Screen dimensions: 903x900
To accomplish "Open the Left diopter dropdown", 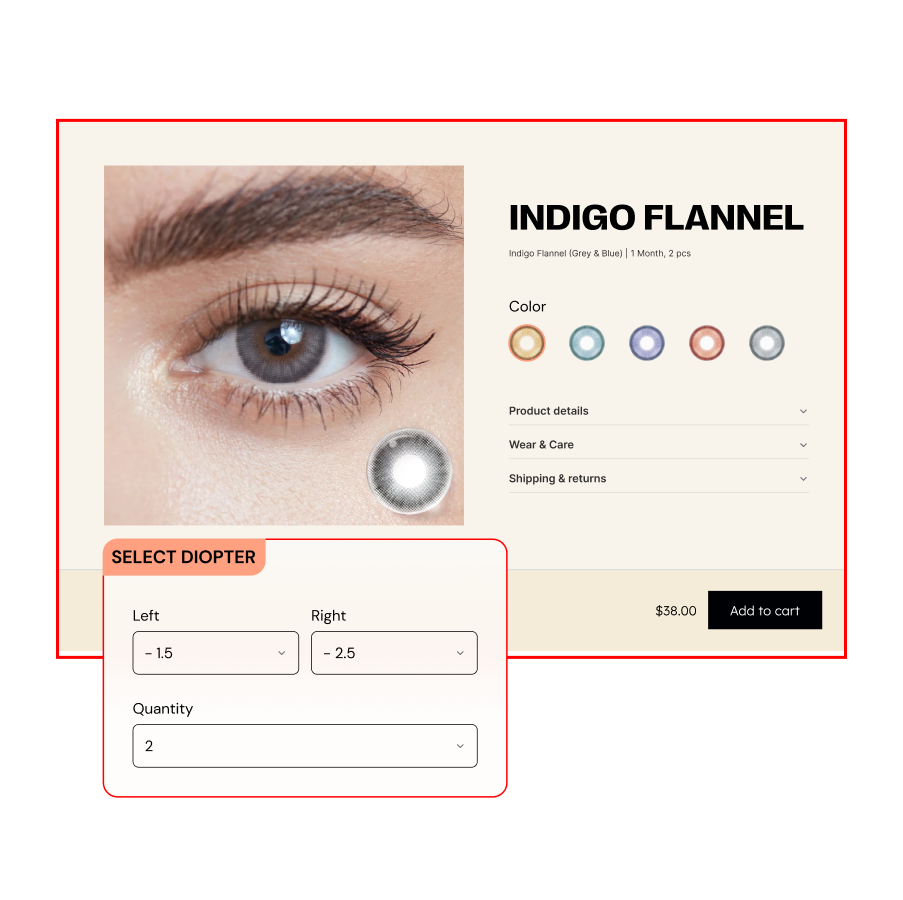I will [215, 652].
